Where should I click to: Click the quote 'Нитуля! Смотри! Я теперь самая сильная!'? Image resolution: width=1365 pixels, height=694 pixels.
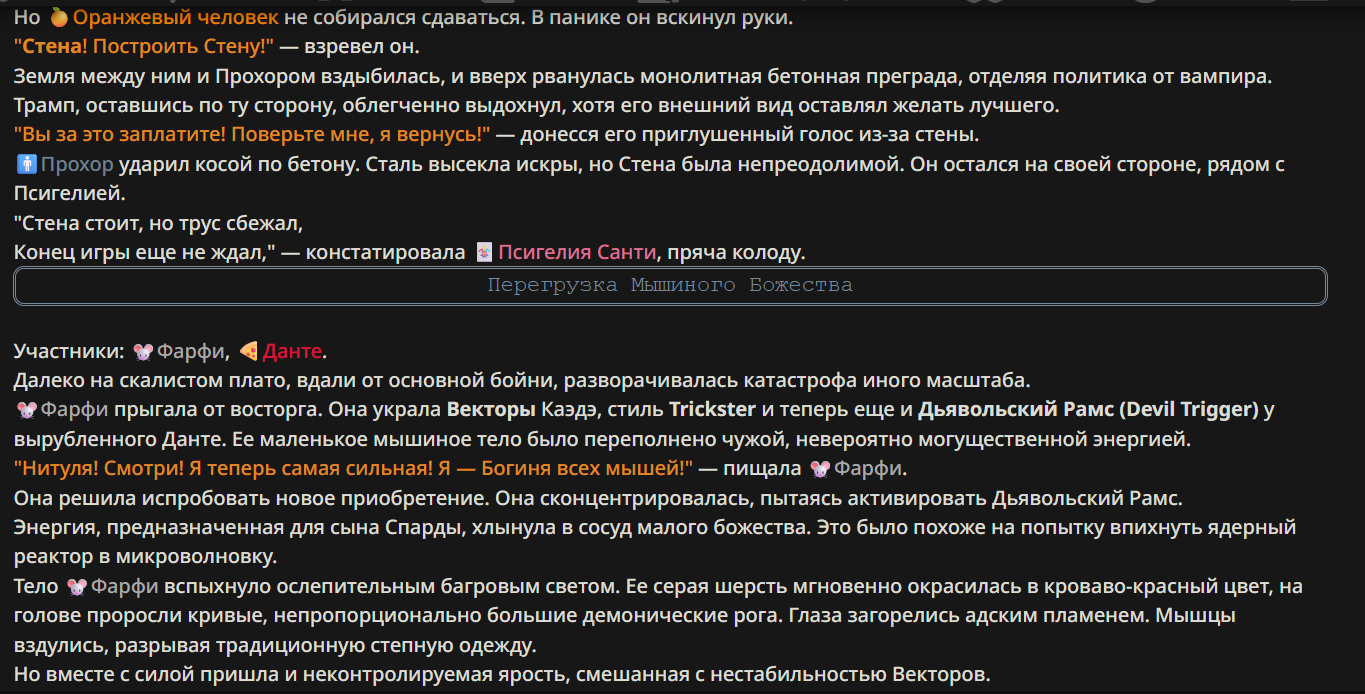[354, 468]
